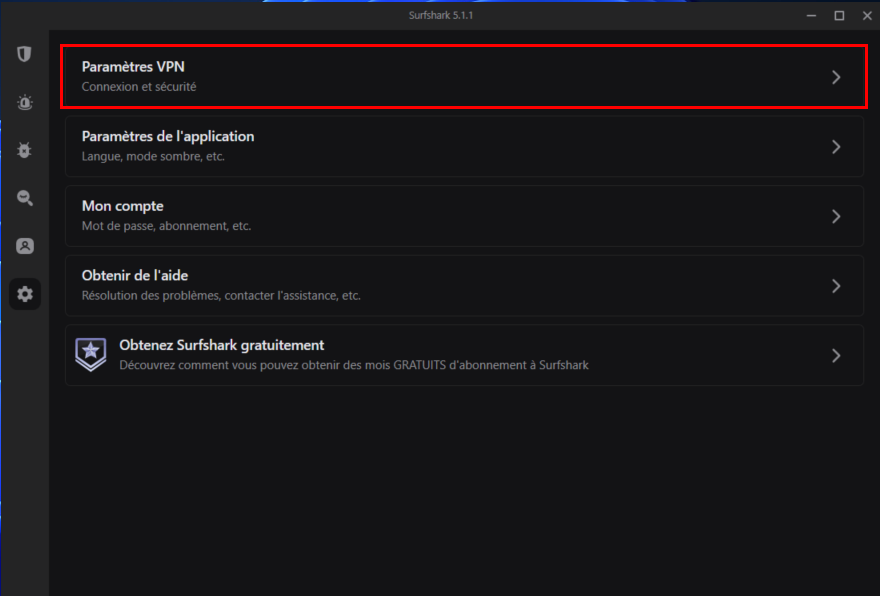The height and width of the screenshot is (596, 880).
Task: Click the 'Découvrez comment vous pouvez obtenir' description
Action: [354, 365]
